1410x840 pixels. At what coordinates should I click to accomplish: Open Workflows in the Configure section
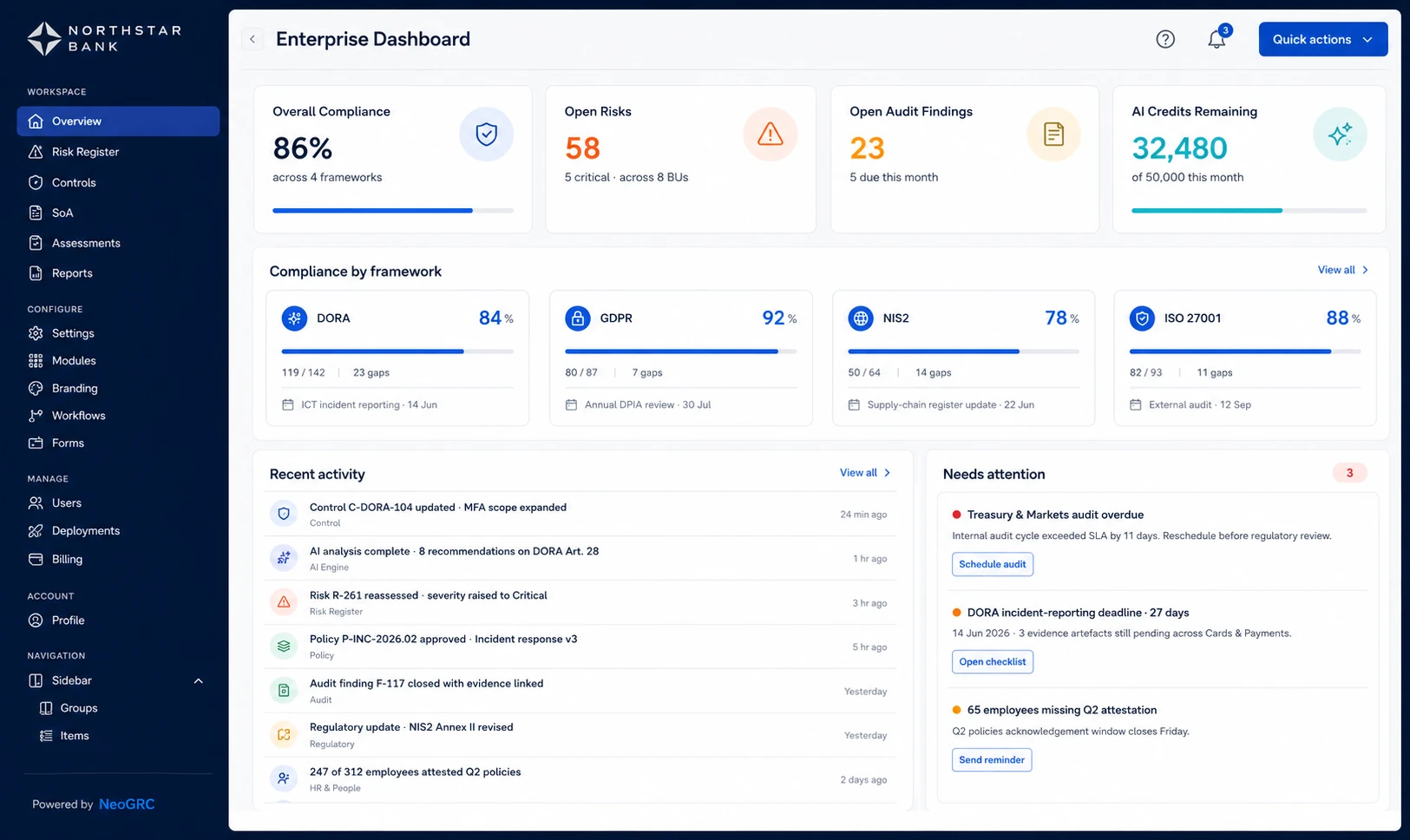click(x=118, y=416)
